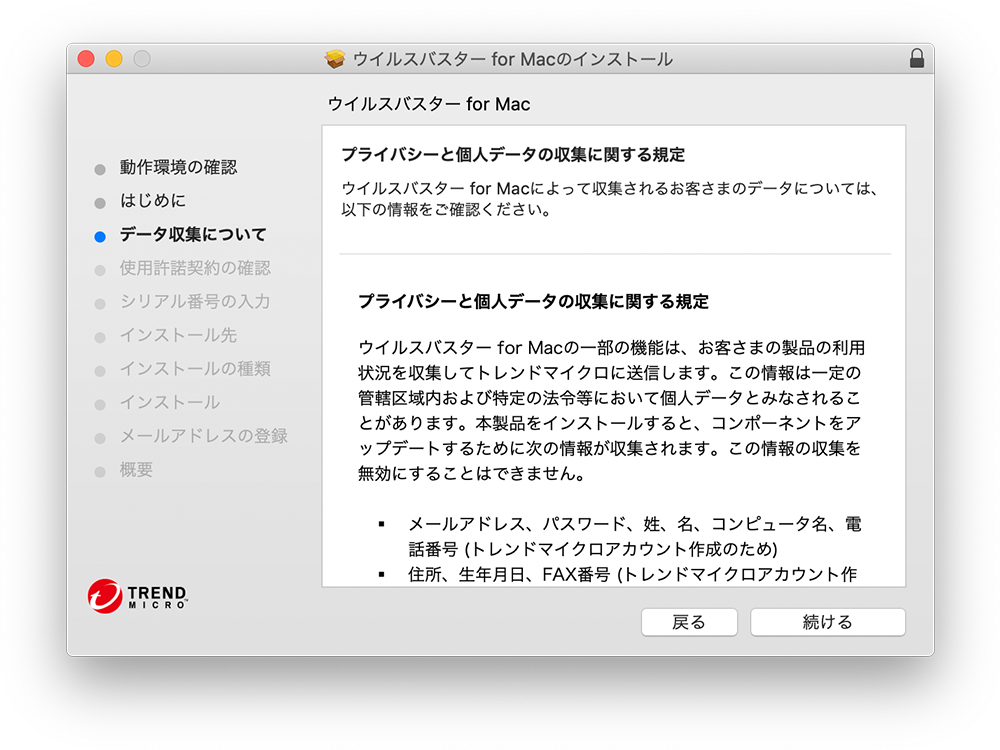Viewport: 1000px width, 750px height.
Task: Click the bullet beside 使用許諾契約の確認
Action: (99, 270)
